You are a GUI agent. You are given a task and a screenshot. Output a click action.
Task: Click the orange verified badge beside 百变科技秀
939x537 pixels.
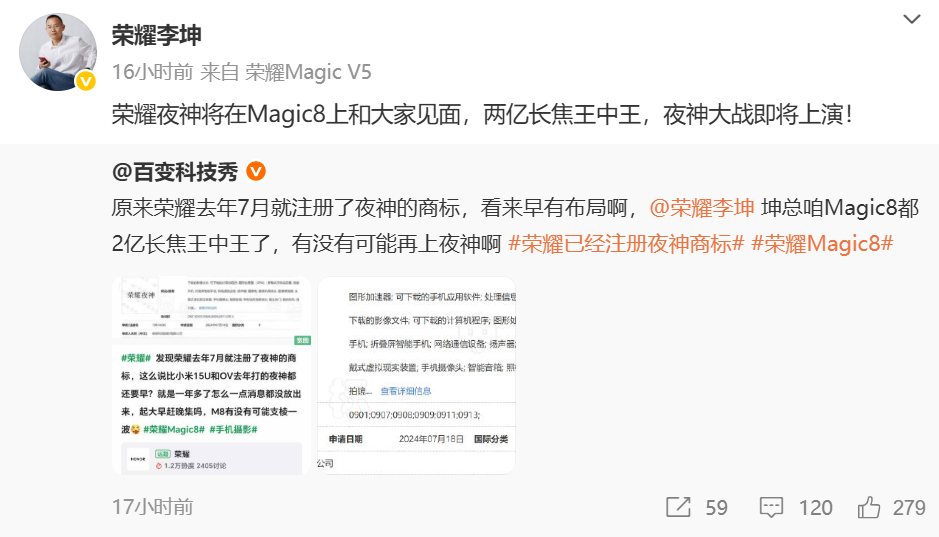(x=256, y=171)
